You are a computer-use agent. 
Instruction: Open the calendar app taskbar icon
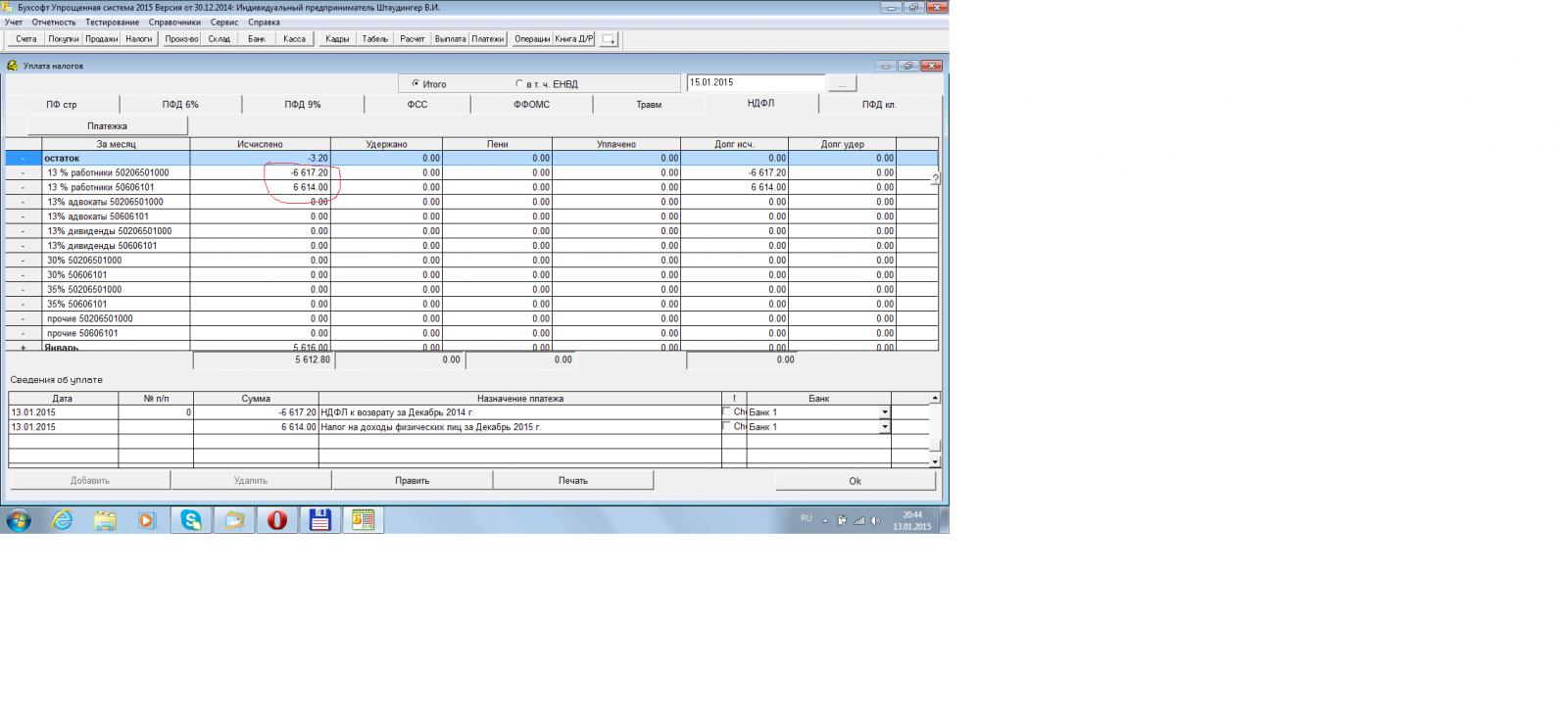pyautogui.click(x=363, y=520)
